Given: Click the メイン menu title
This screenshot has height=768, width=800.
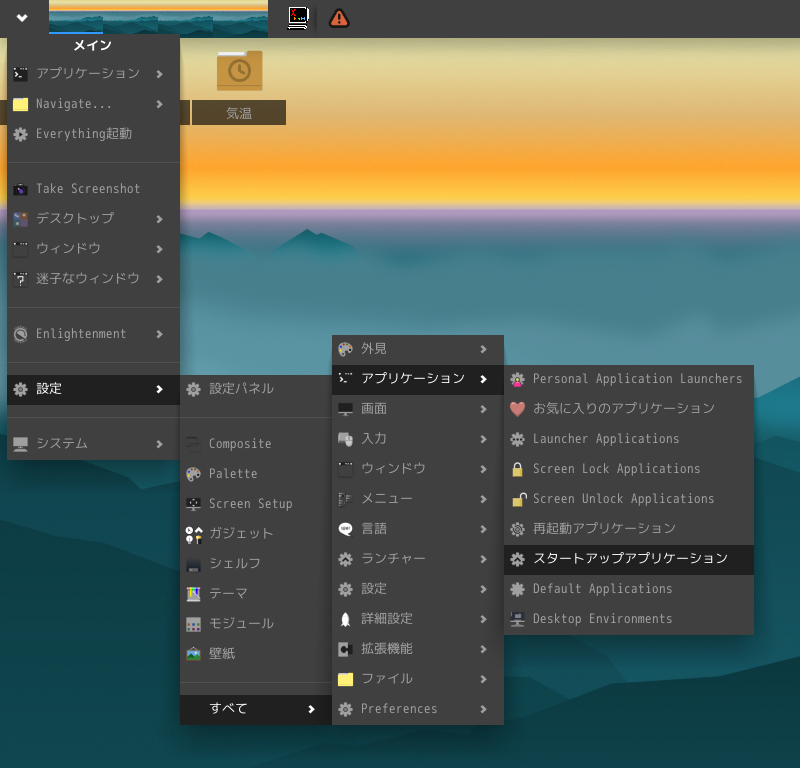Looking at the screenshot, I should coord(92,46).
